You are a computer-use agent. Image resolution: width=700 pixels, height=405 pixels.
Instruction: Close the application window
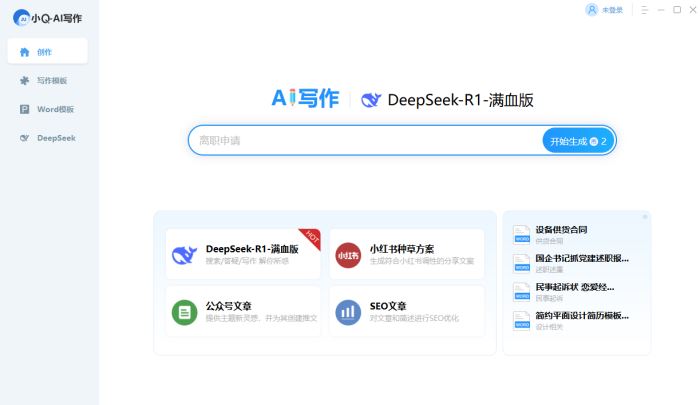click(x=693, y=10)
